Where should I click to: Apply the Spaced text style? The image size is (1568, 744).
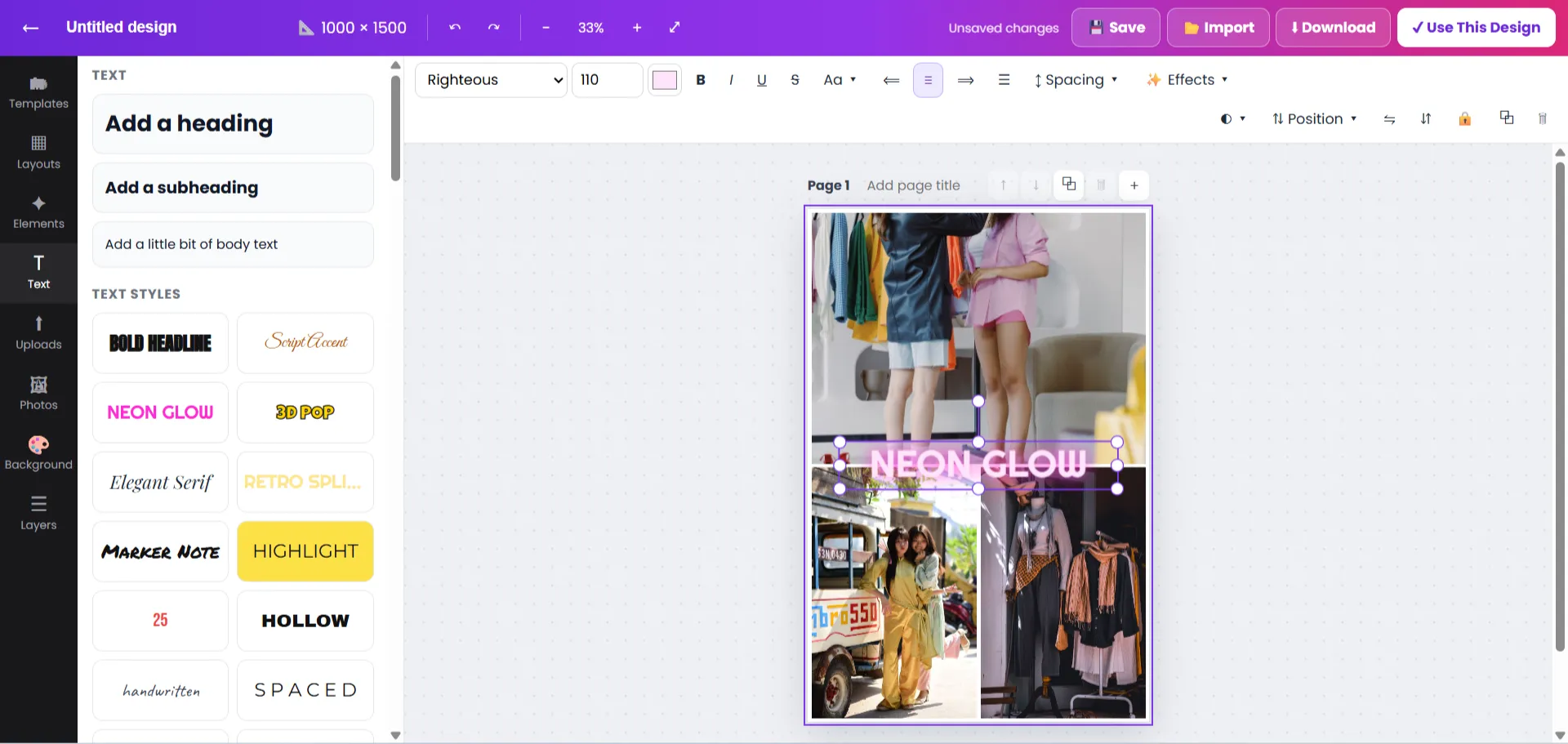(x=305, y=690)
